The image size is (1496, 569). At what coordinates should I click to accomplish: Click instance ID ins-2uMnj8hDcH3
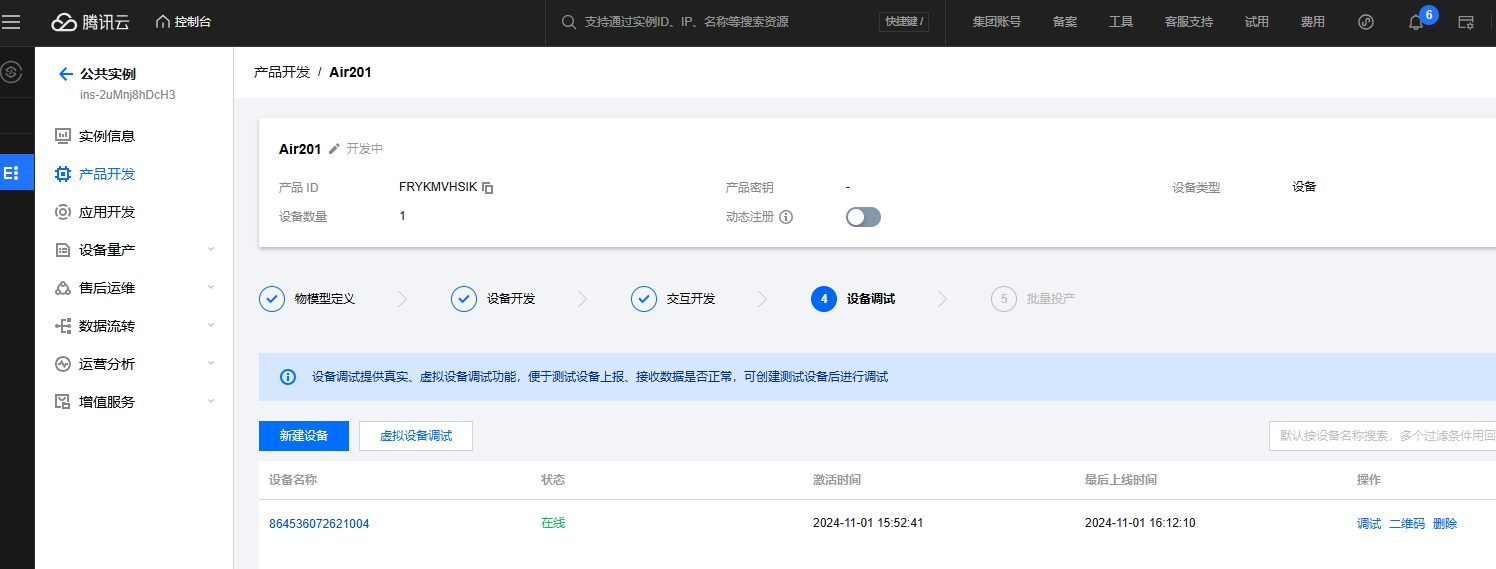[x=128, y=95]
